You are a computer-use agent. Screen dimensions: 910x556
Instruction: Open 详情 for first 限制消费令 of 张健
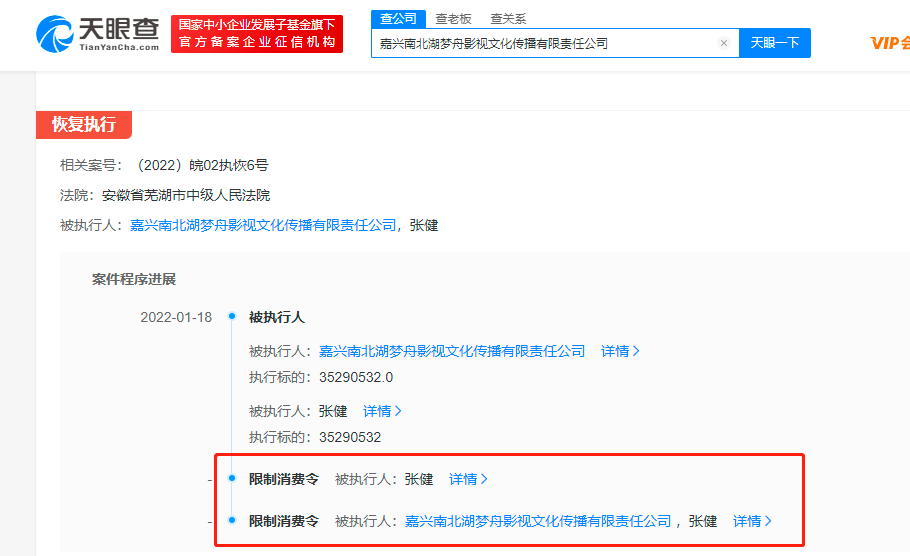(468, 479)
